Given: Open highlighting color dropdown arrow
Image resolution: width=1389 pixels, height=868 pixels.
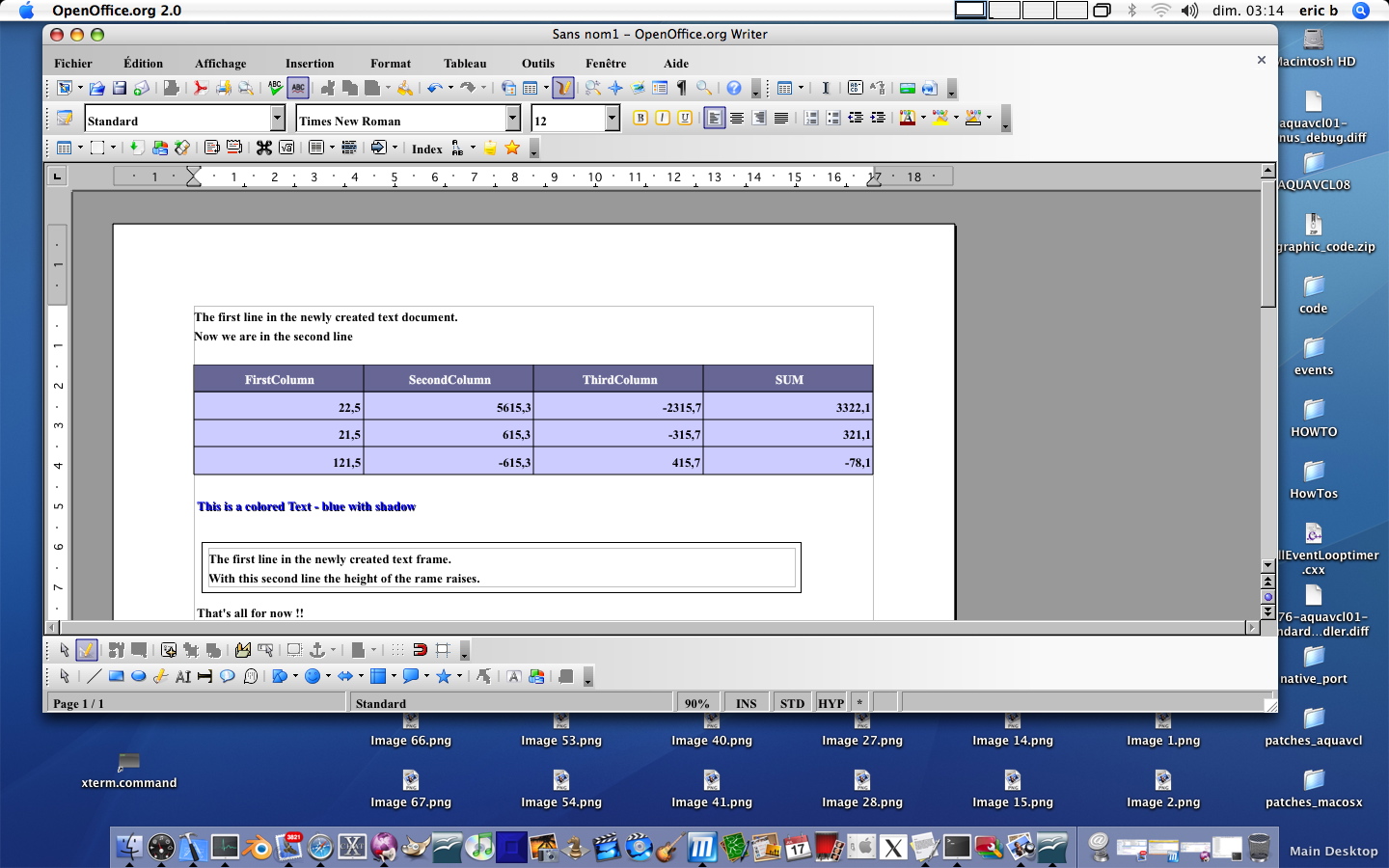Looking at the screenshot, I should (956, 119).
